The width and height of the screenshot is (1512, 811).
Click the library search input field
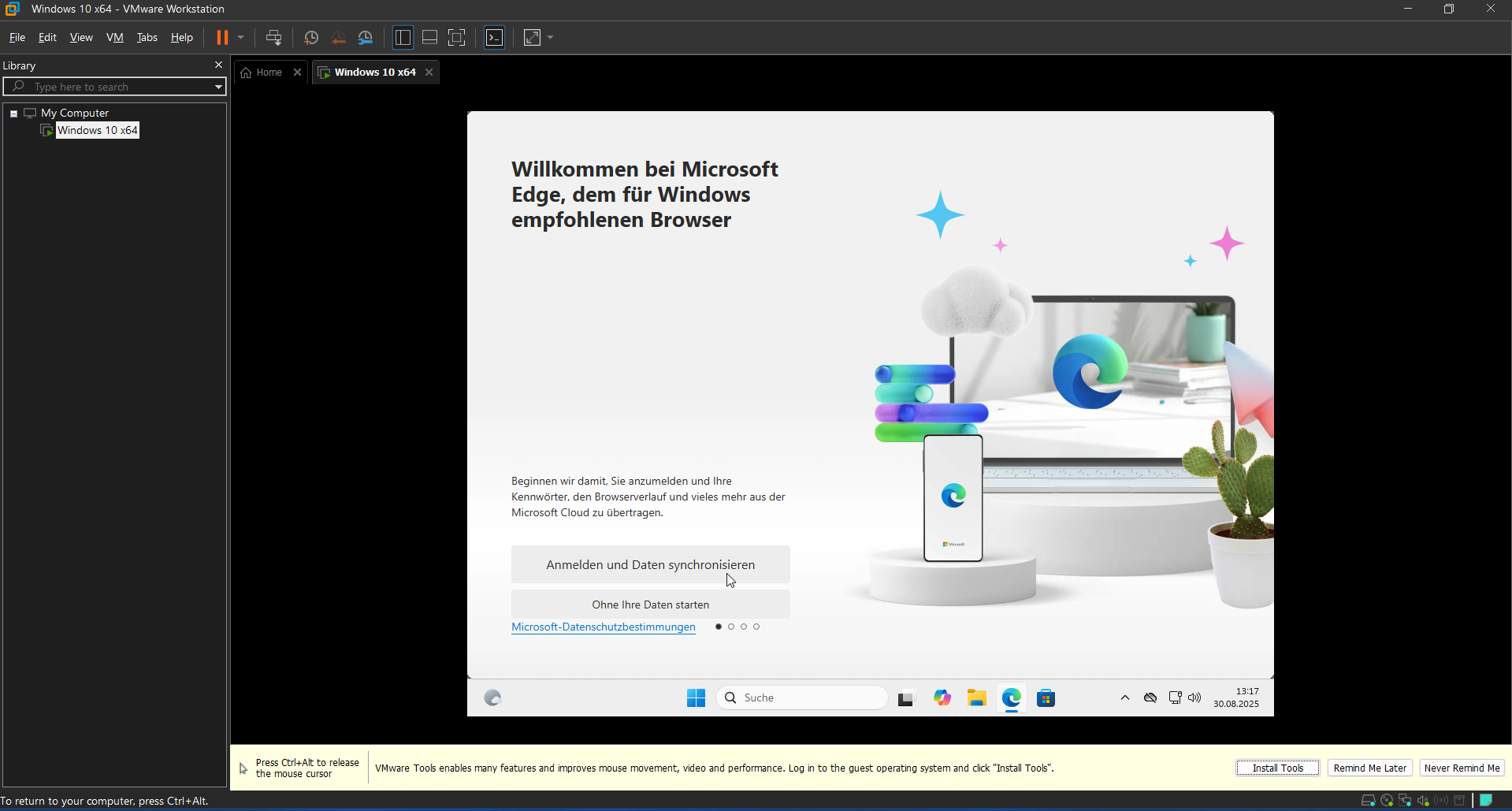(x=110, y=87)
